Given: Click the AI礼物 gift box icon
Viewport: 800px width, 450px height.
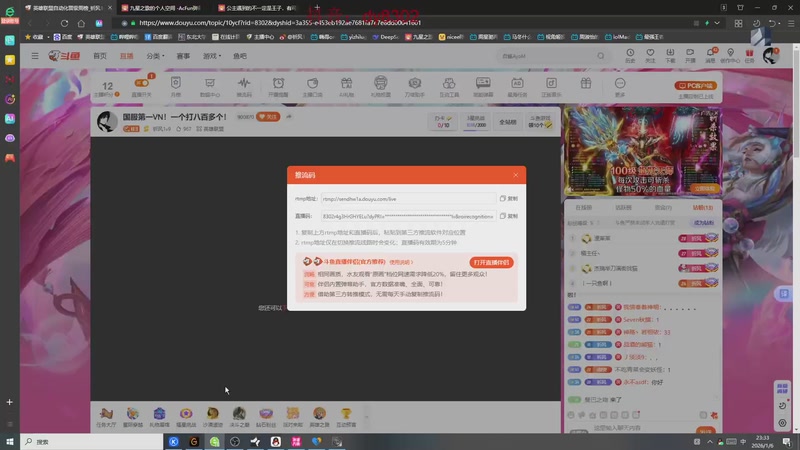Looking at the screenshot, I should click(346, 86).
